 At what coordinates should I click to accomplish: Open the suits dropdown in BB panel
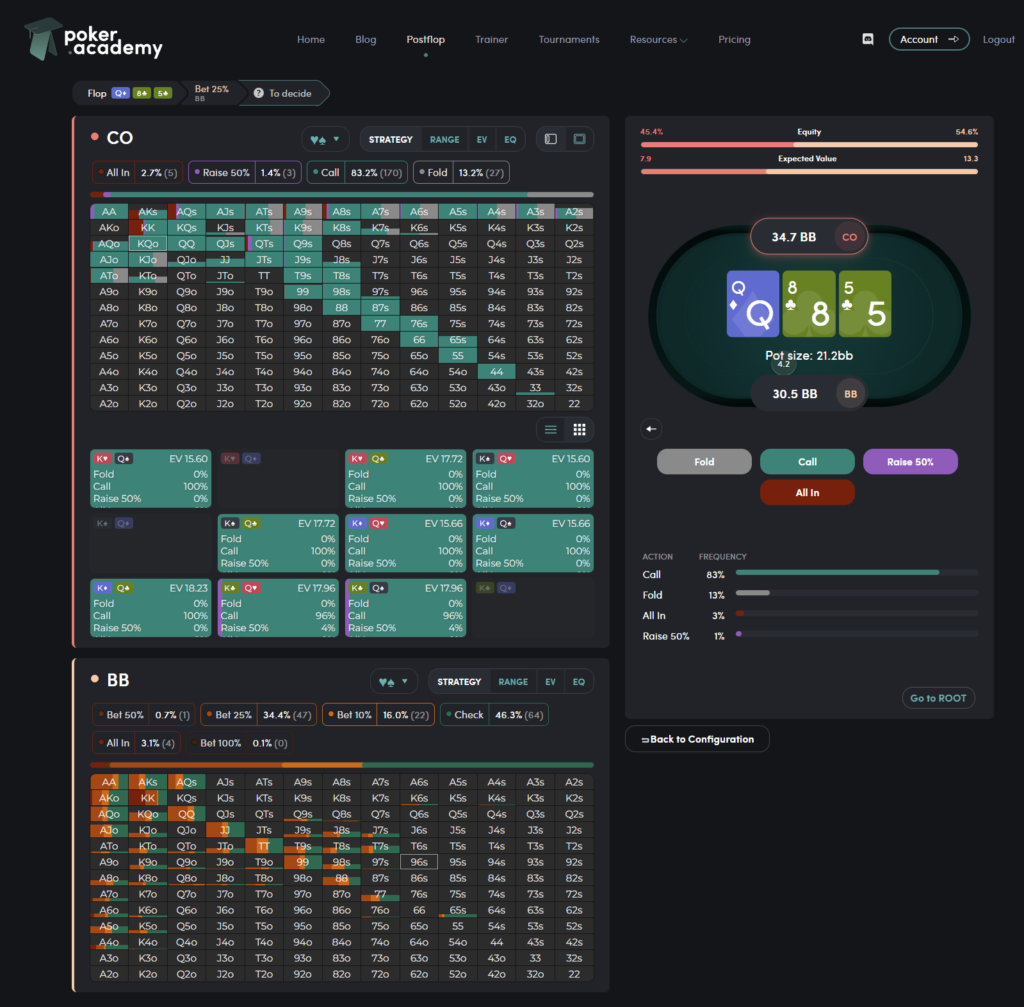pos(394,682)
